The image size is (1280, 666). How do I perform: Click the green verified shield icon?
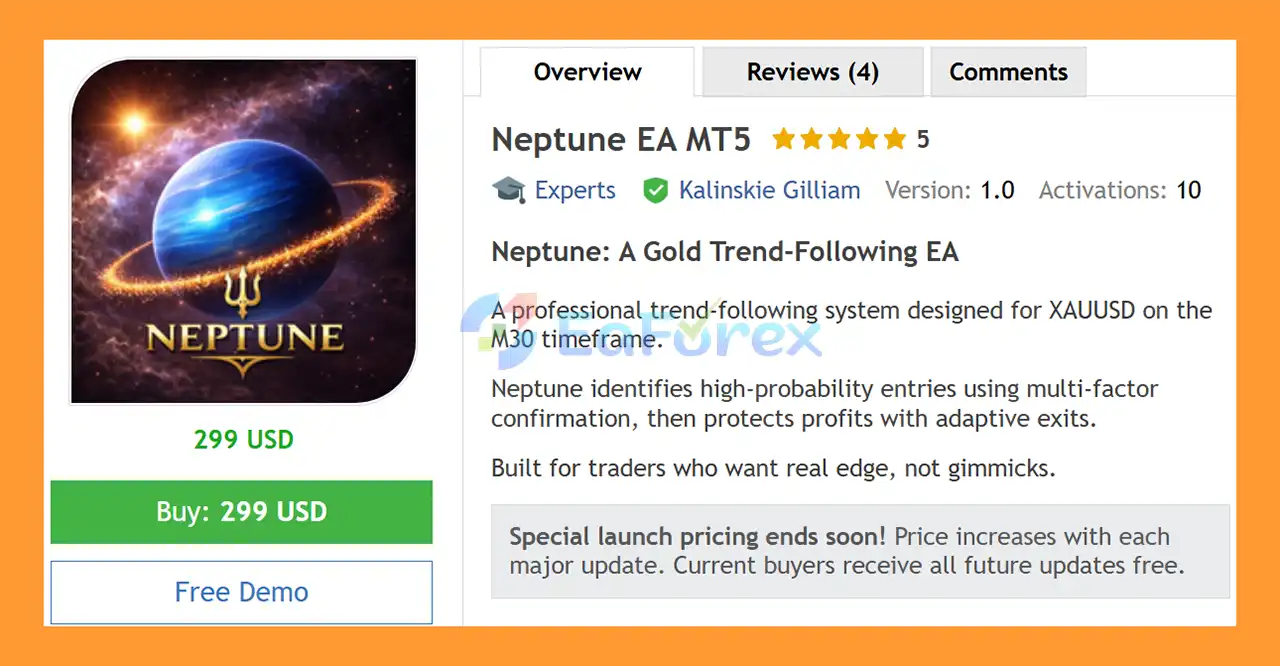pos(655,190)
